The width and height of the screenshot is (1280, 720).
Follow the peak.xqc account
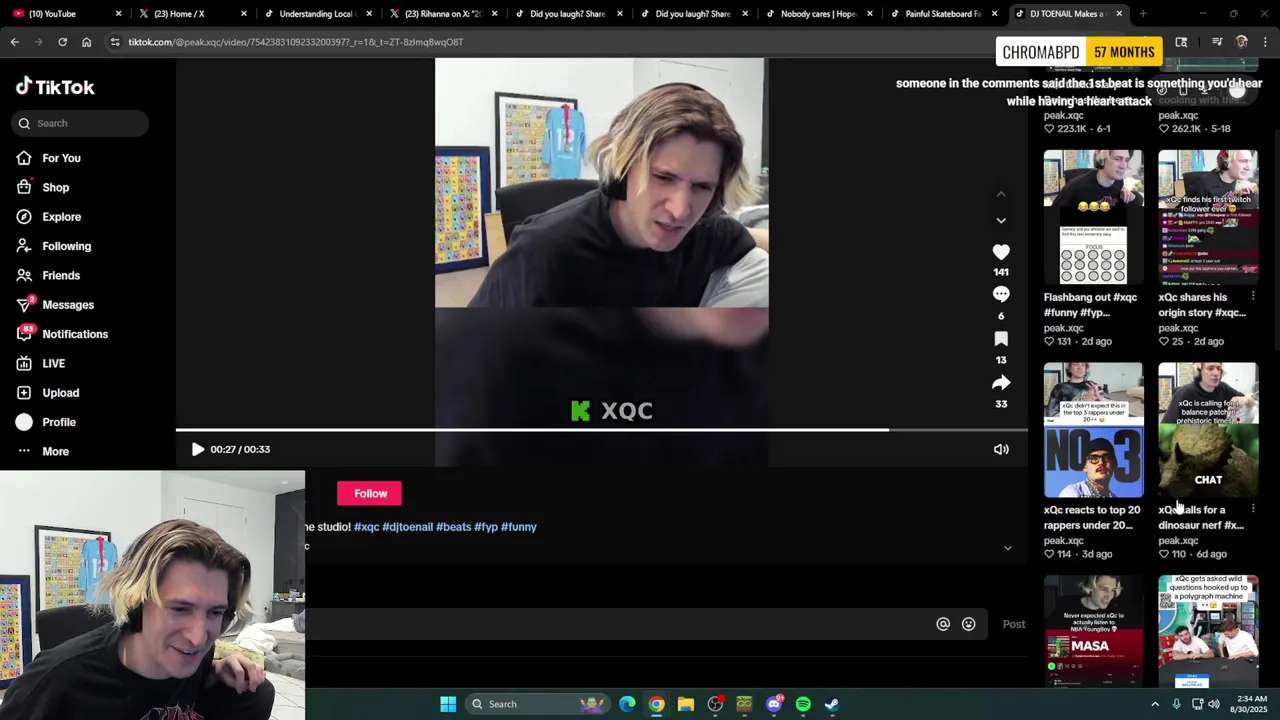(370, 493)
